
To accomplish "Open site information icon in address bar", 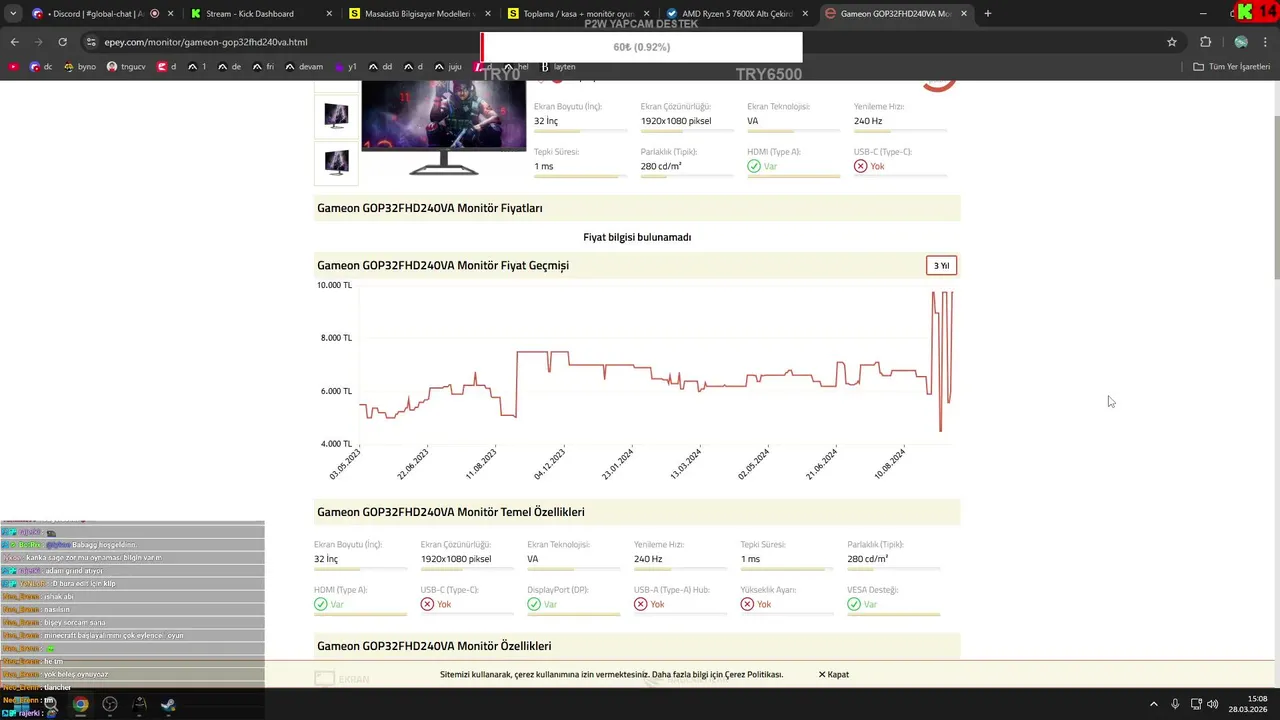I will 91,42.
